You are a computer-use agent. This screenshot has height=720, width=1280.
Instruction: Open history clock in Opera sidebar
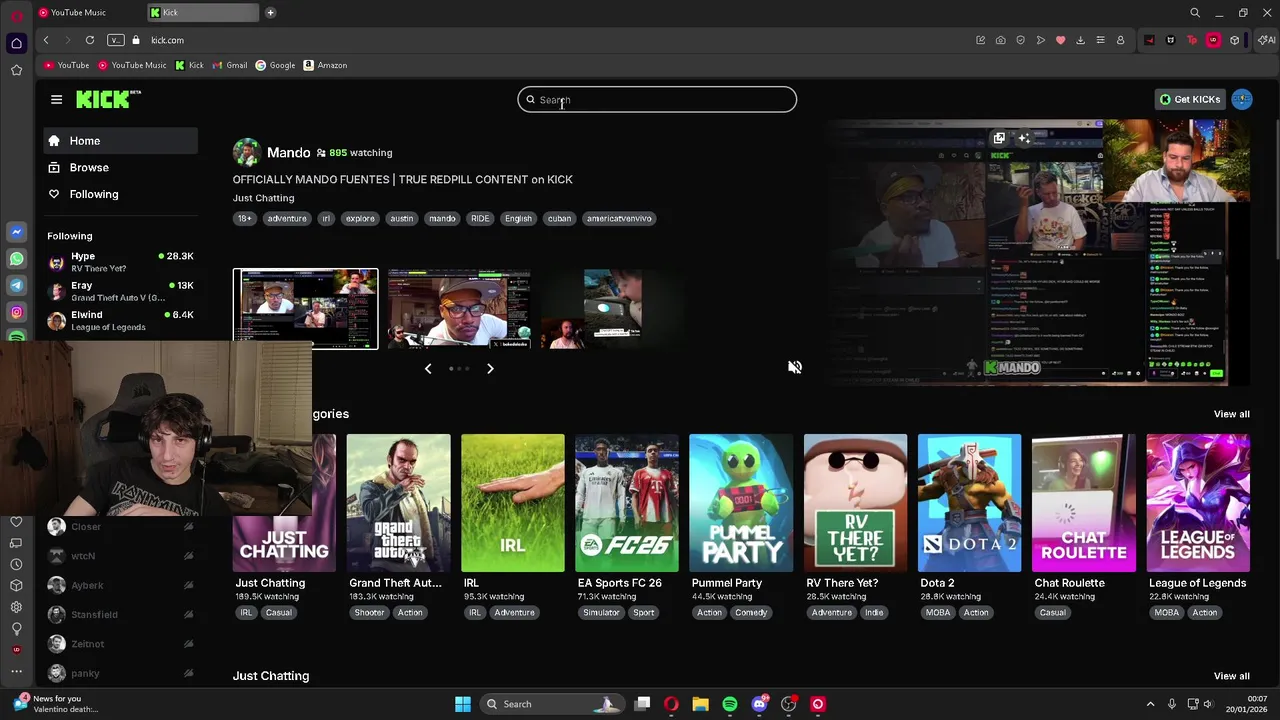16,564
